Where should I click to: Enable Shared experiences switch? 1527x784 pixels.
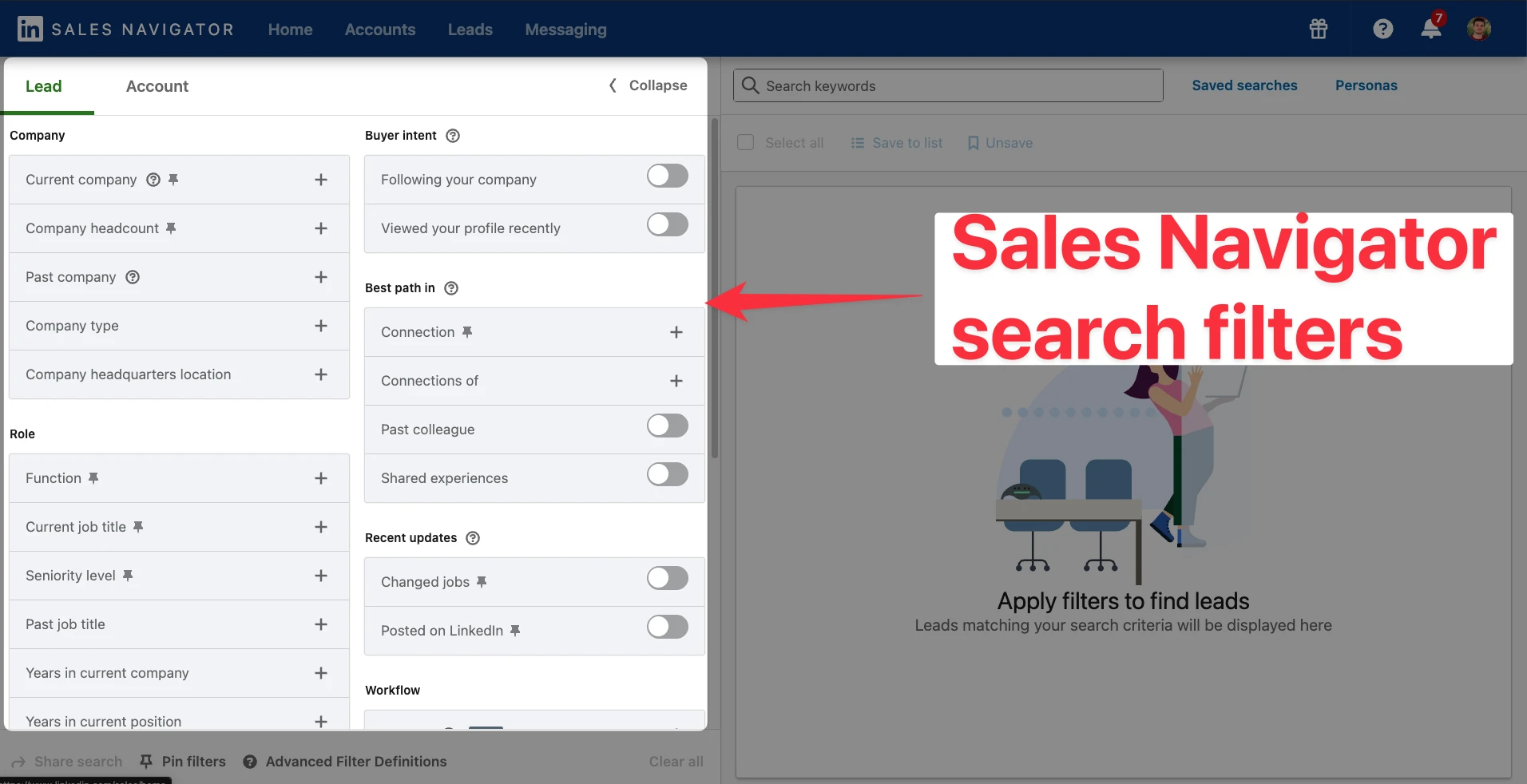668,474
